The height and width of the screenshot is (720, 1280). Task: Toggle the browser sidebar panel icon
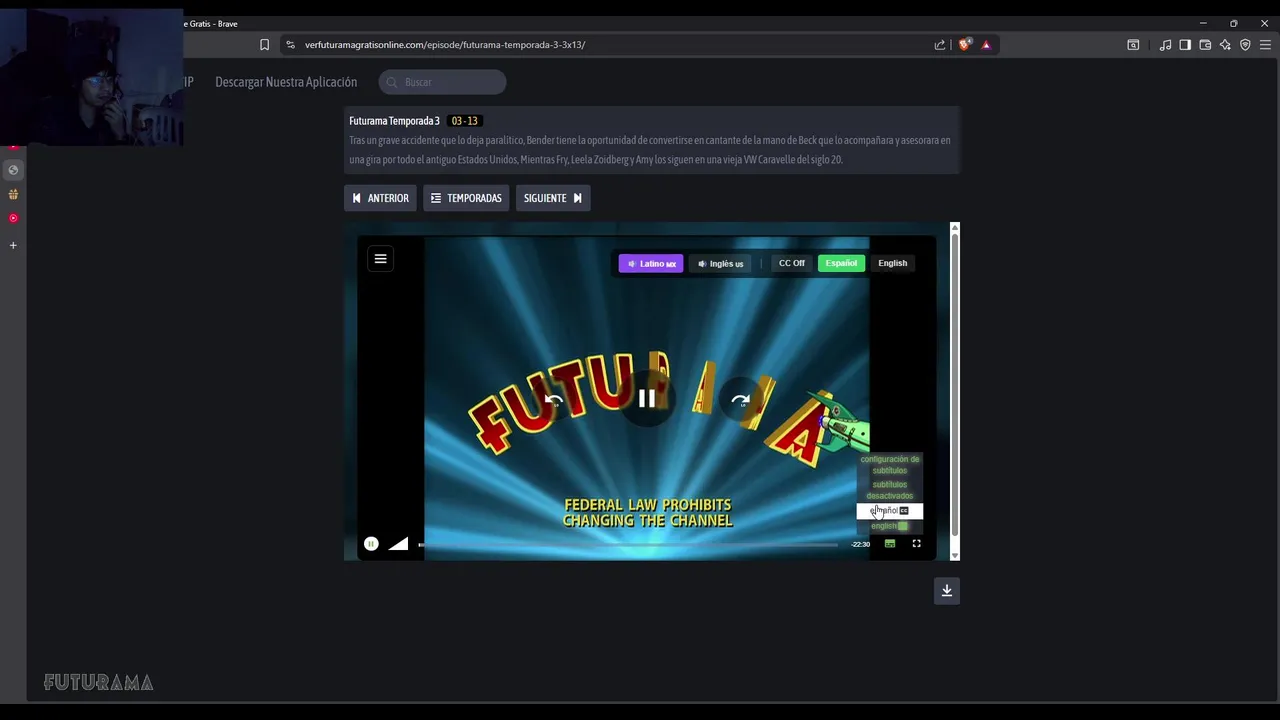click(1185, 45)
